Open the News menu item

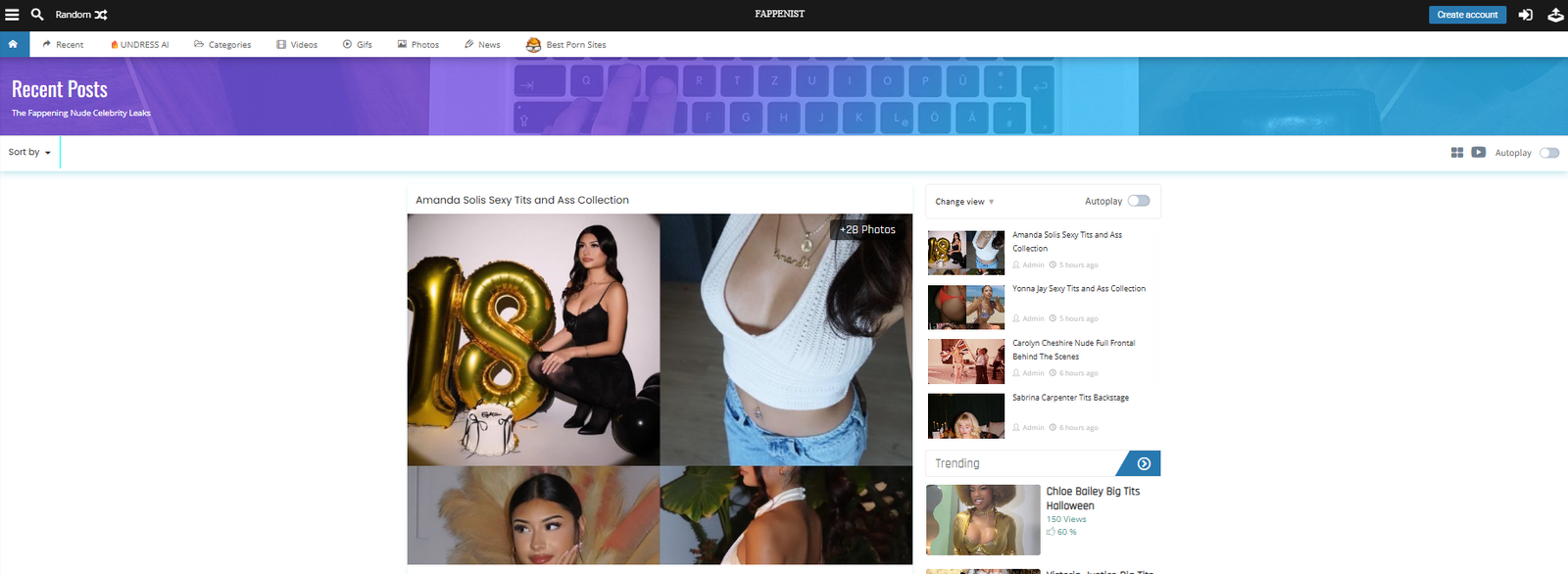point(482,45)
